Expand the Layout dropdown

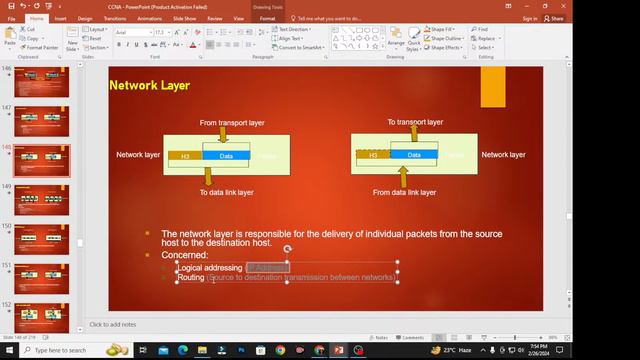click(95, 29)
